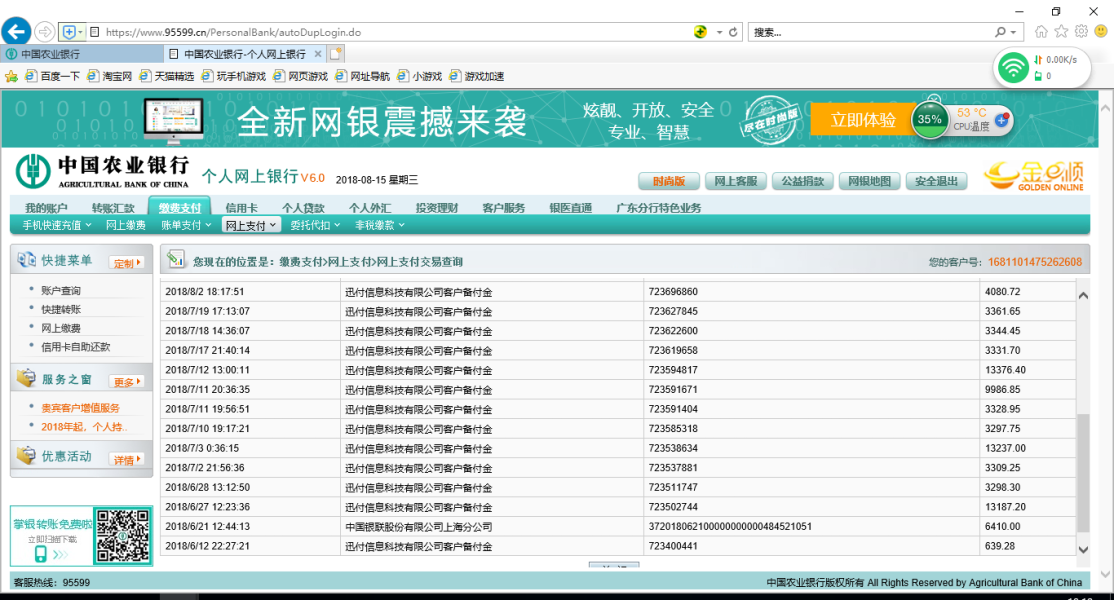Click the security shield icon in address bar

69,32
